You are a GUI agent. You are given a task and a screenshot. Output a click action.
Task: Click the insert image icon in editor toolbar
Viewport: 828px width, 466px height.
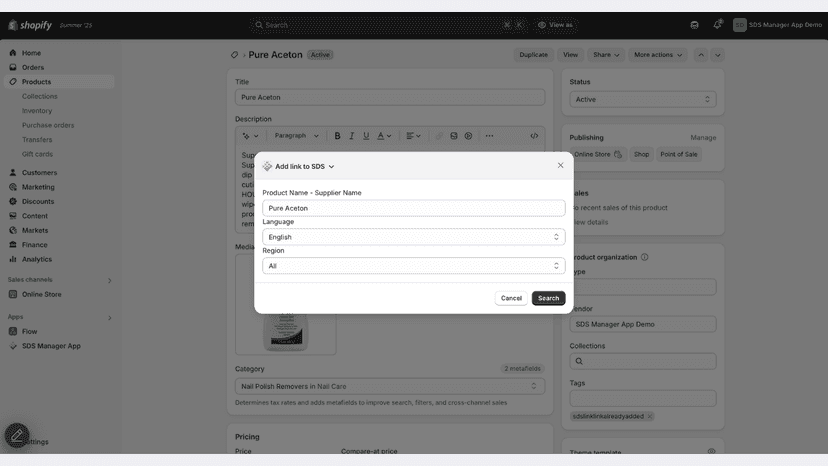pyautogui.click(x=454, y=136)
